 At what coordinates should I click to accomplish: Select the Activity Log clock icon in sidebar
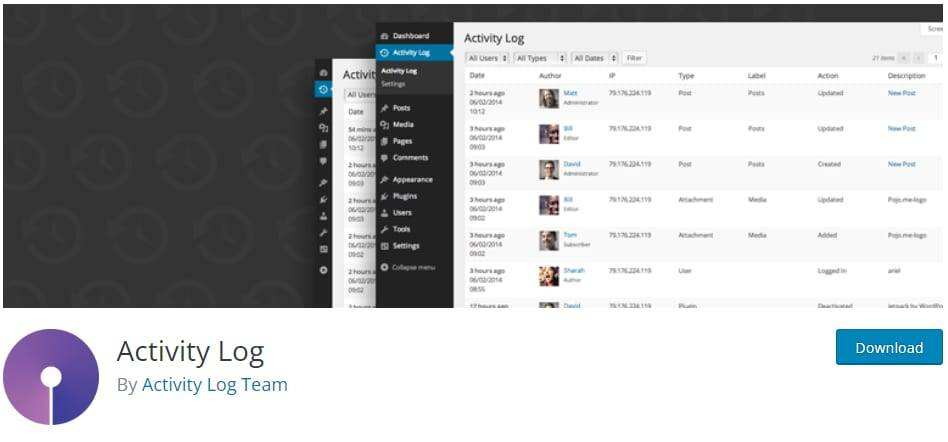(x=384, y=53)
